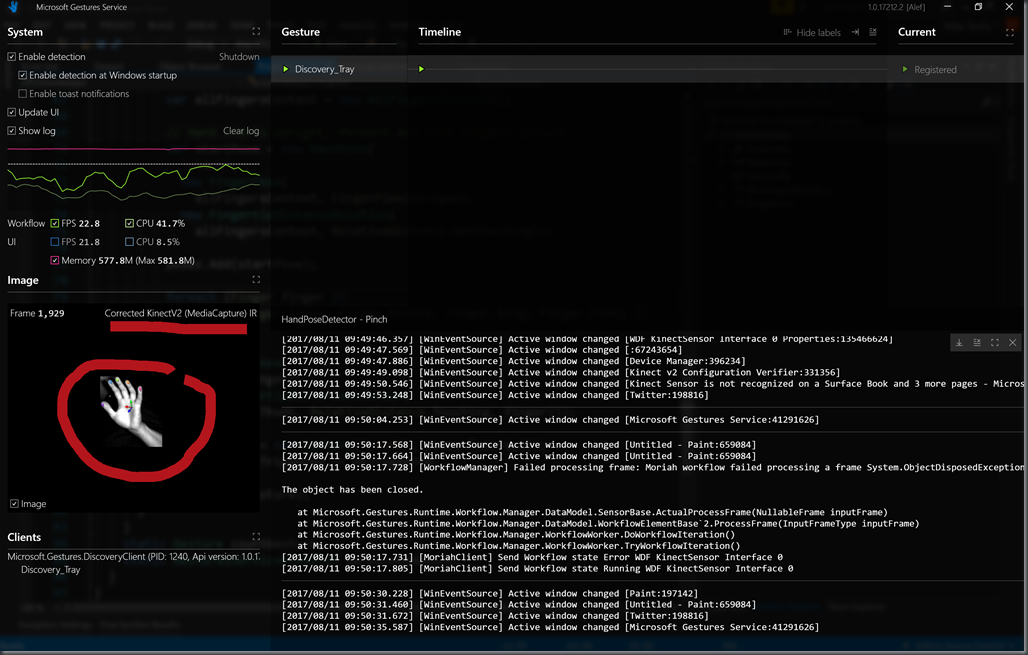Click the log line with Paint:197142
The height and width of the screenshot is (655, 1028).
tap(490, 593)
